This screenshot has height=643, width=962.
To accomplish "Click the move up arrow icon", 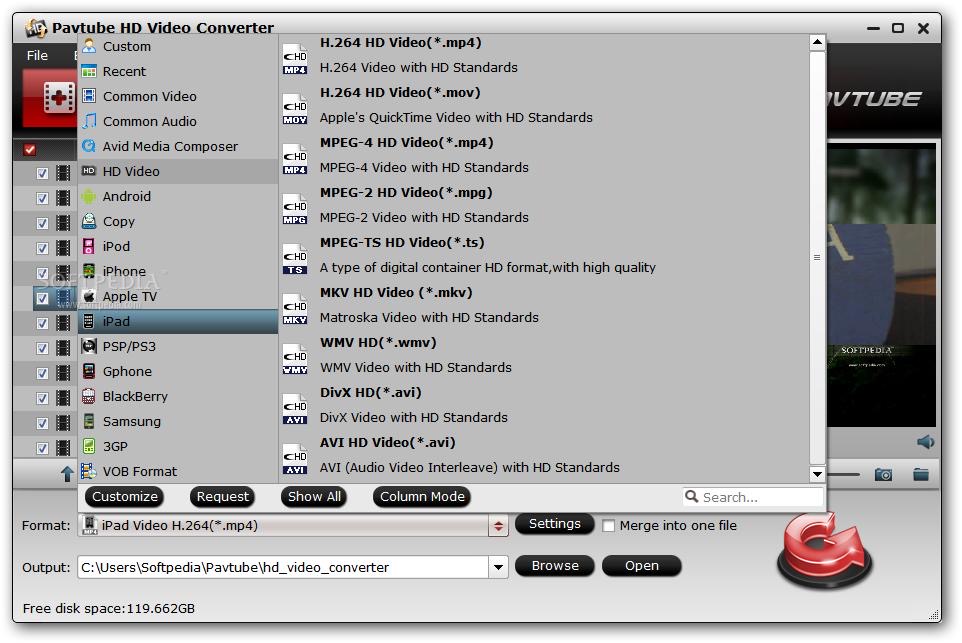I will pos(67,473).
